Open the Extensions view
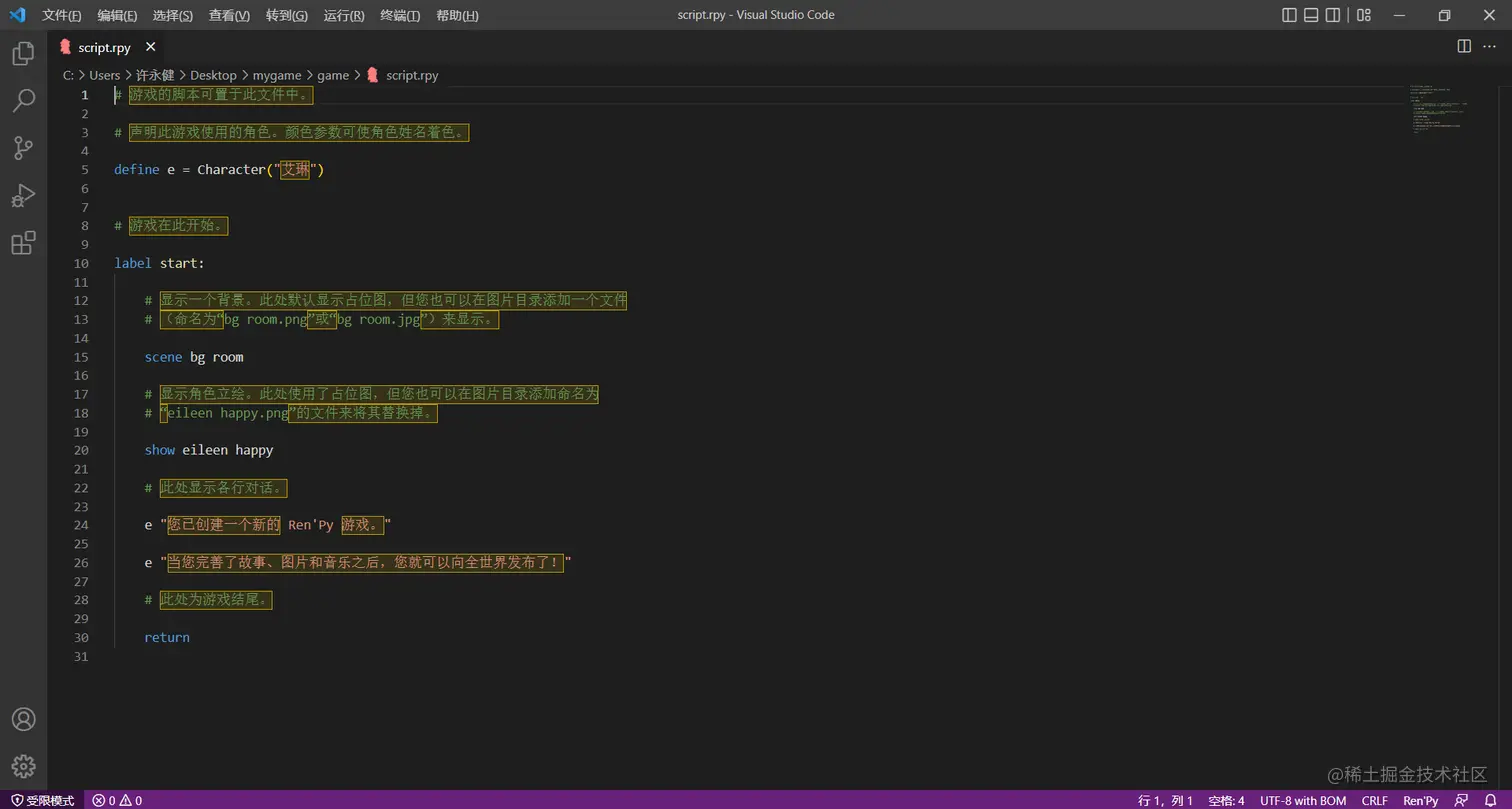 pyautogui.click(x=23, y=243)
